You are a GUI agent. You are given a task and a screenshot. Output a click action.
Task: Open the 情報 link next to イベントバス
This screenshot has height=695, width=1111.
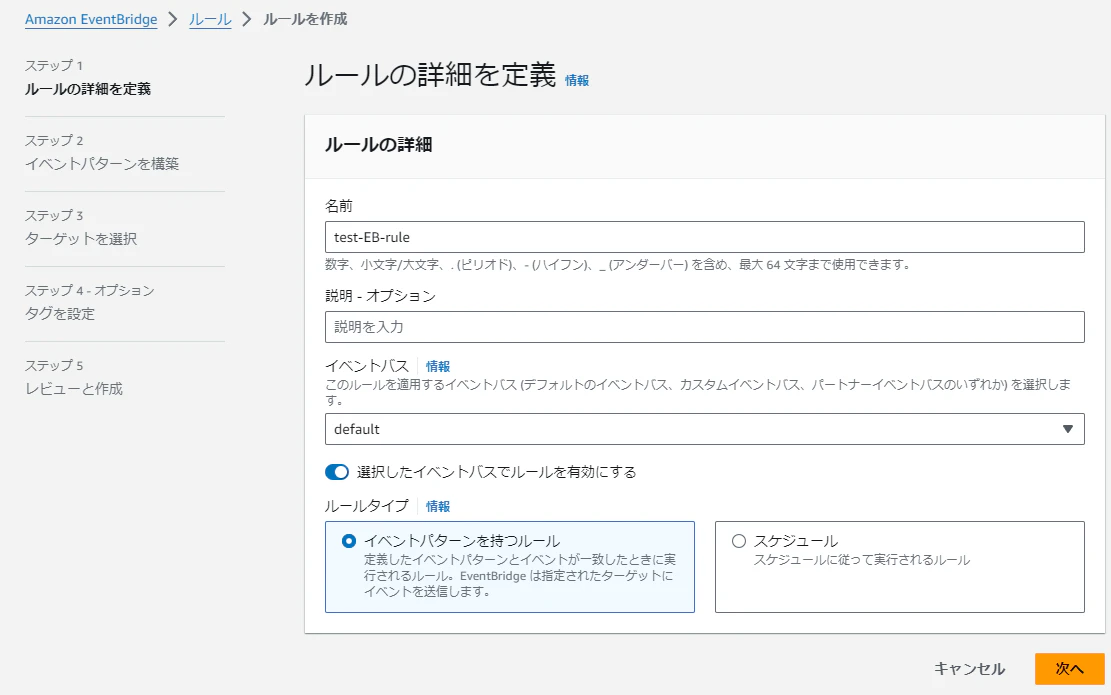click(437, 366)
